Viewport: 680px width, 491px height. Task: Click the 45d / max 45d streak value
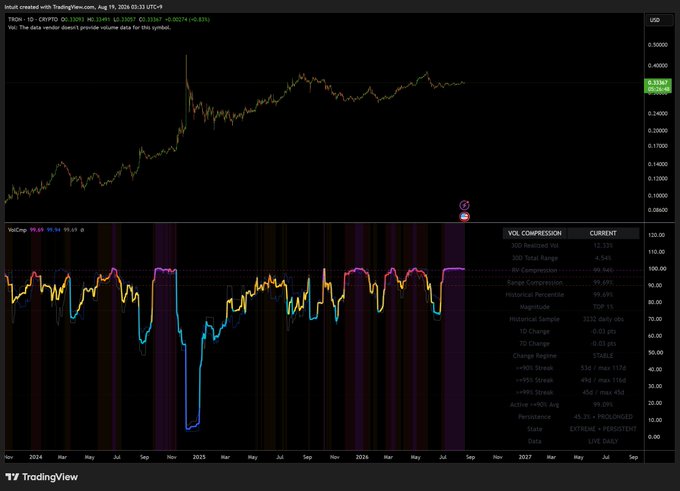tap(603, 392)
